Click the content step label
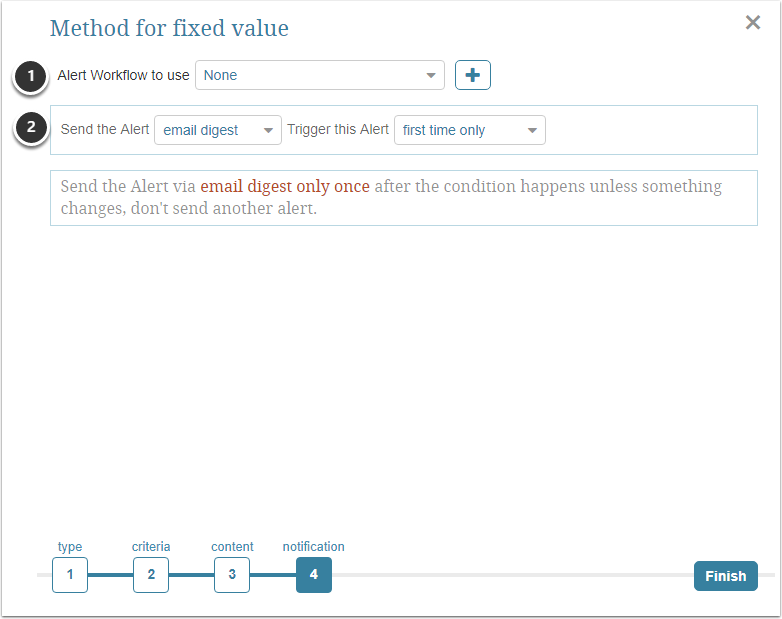The height and width of the screenshot is (619, 782). 232,547
